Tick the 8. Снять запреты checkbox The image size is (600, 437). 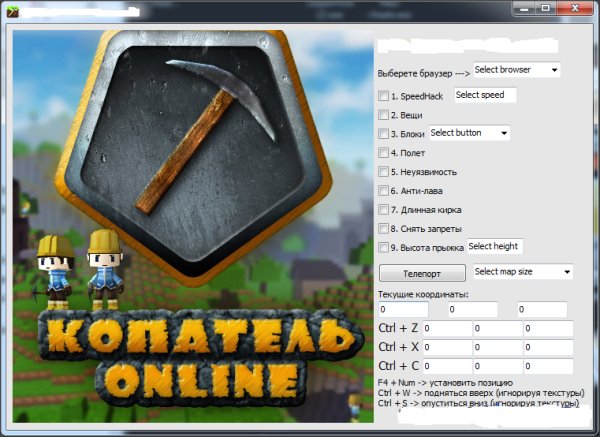click(383, 228)
